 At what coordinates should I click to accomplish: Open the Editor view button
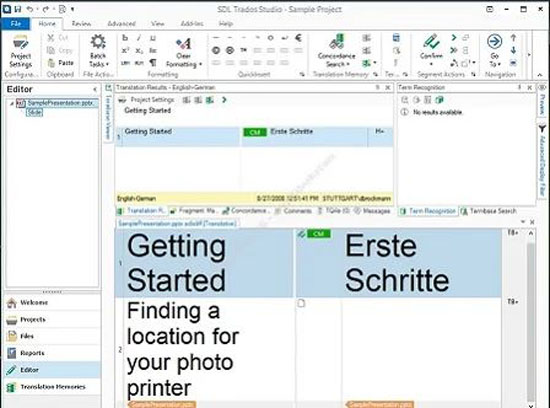pos(53,370)
